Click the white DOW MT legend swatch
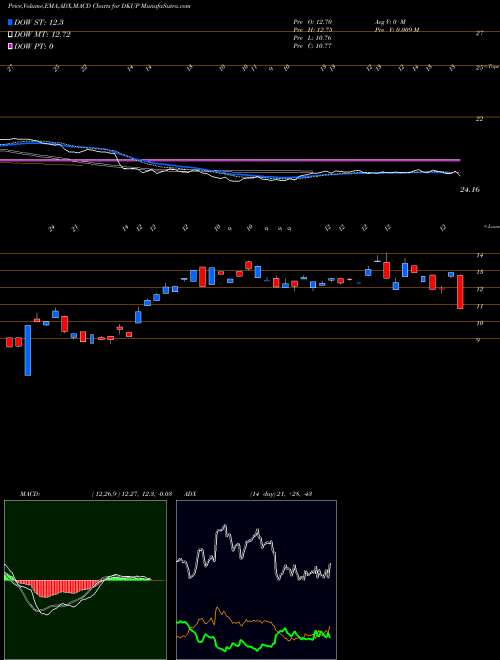This screenshot has width=500, height=660. pyautogui.click(x=11, y=35)
